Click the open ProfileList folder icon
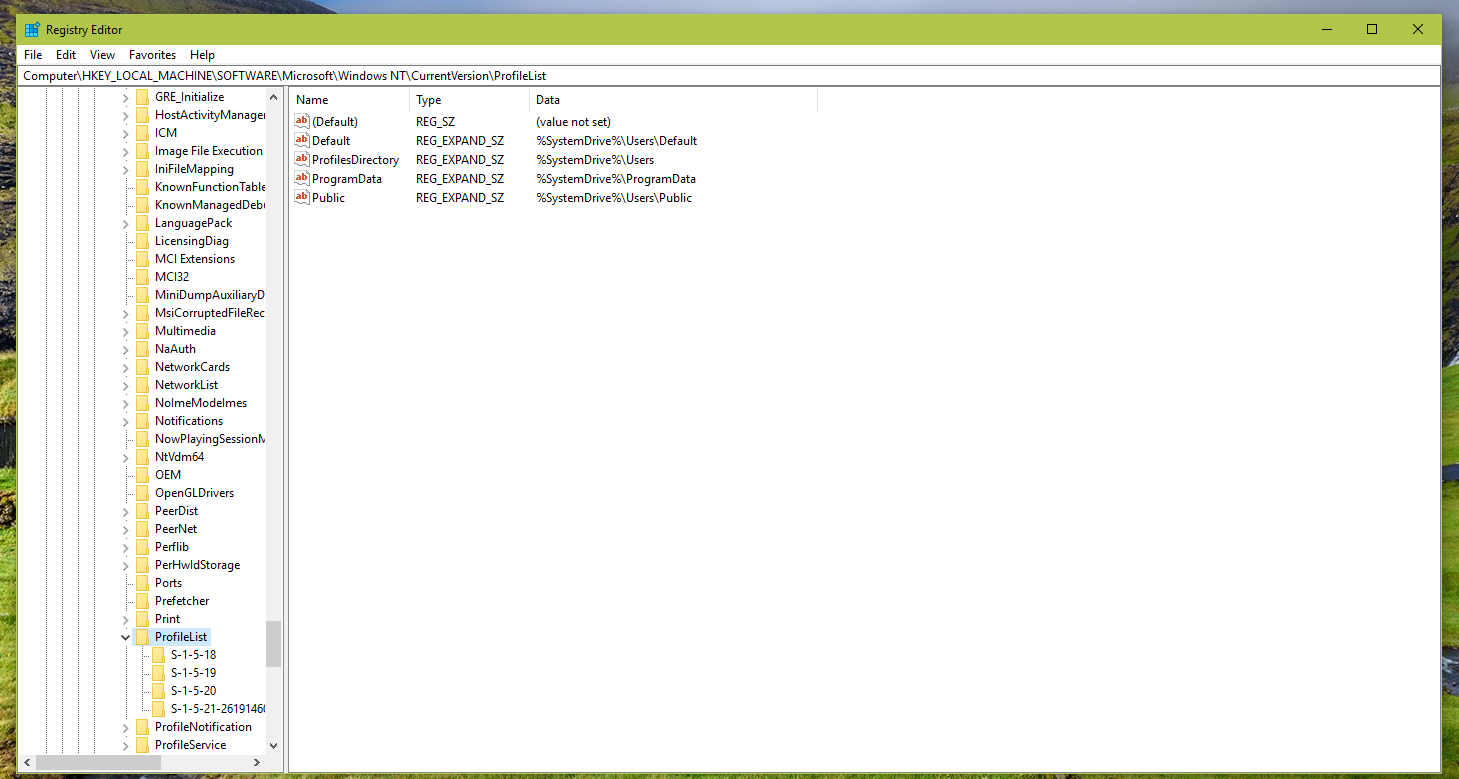Image resolution: width=1459 pixels, height=779 pixels. 142,637
